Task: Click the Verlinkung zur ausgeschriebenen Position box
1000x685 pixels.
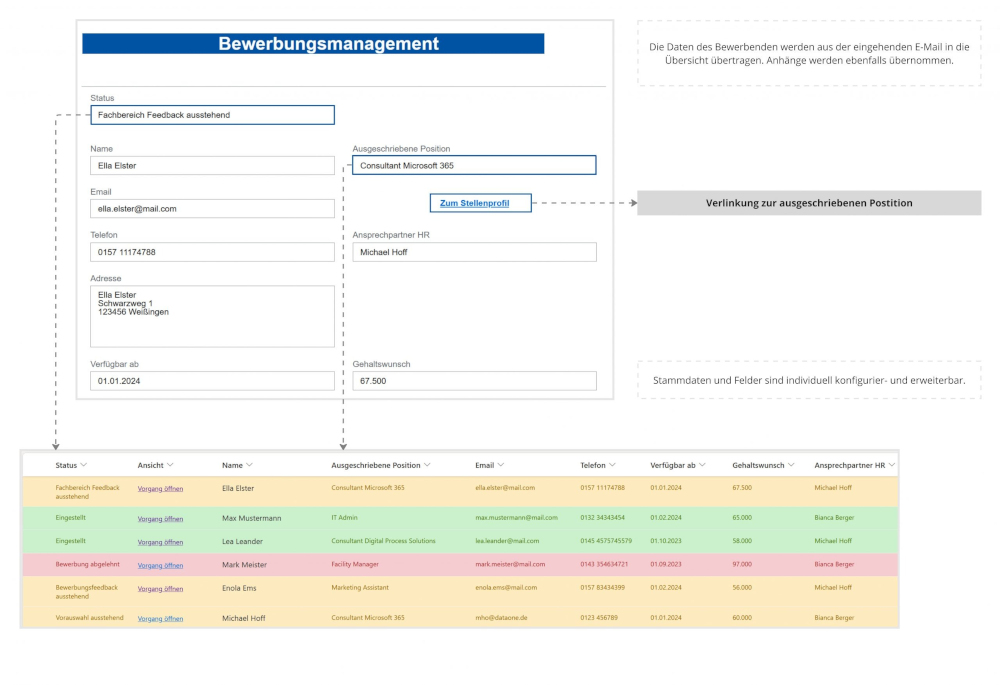Action: click(809, 203)
